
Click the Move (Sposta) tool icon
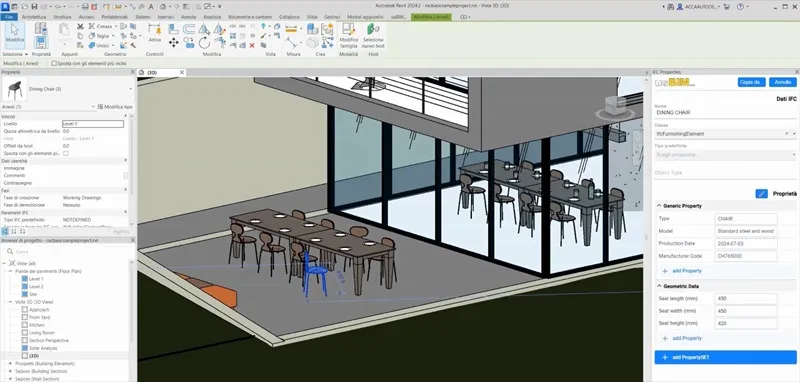click(x=173, y=43)
